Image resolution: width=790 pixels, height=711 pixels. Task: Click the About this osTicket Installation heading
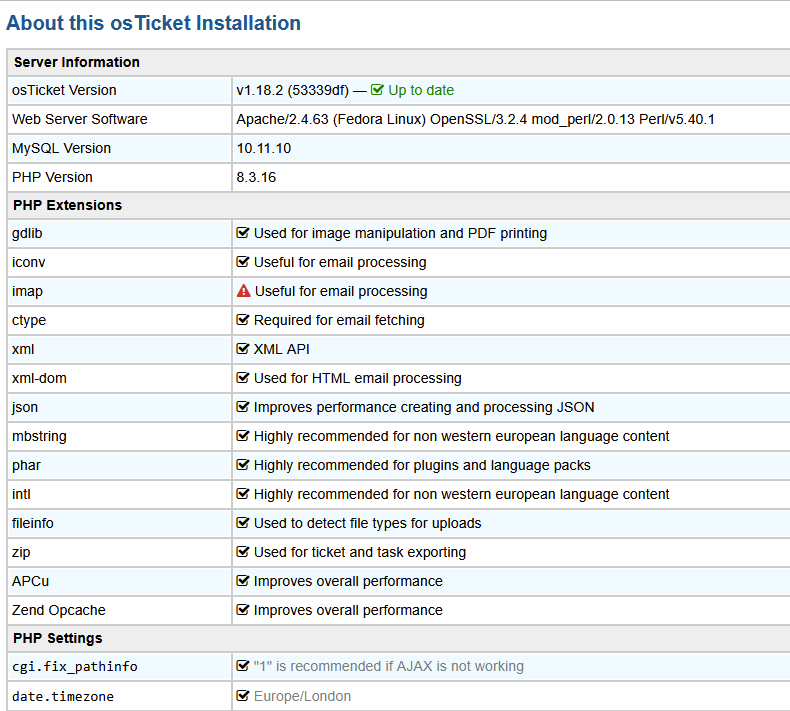(153, 23)
